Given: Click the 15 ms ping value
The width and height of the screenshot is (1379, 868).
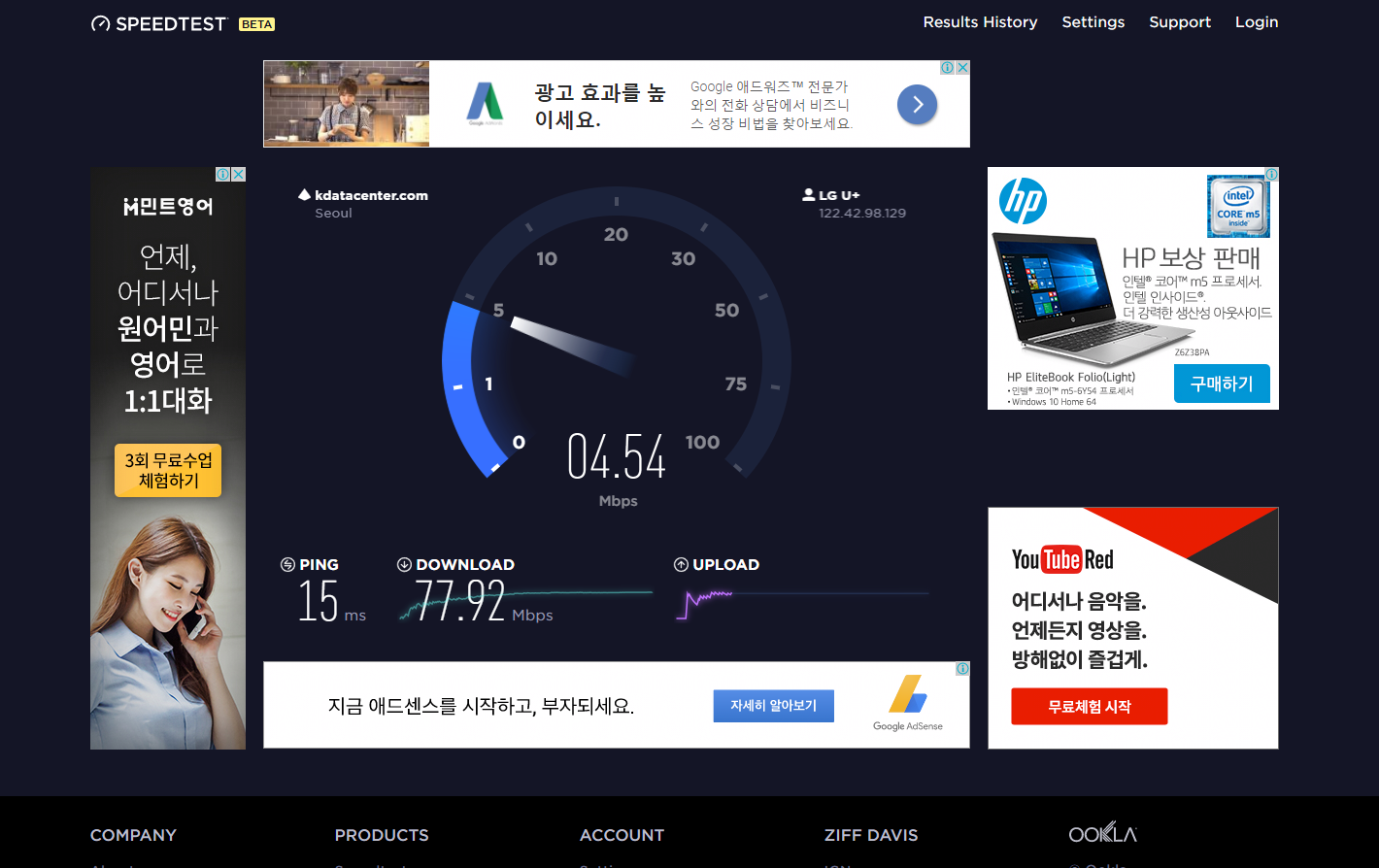Looking at the screenshot, I should coord(331,601).
